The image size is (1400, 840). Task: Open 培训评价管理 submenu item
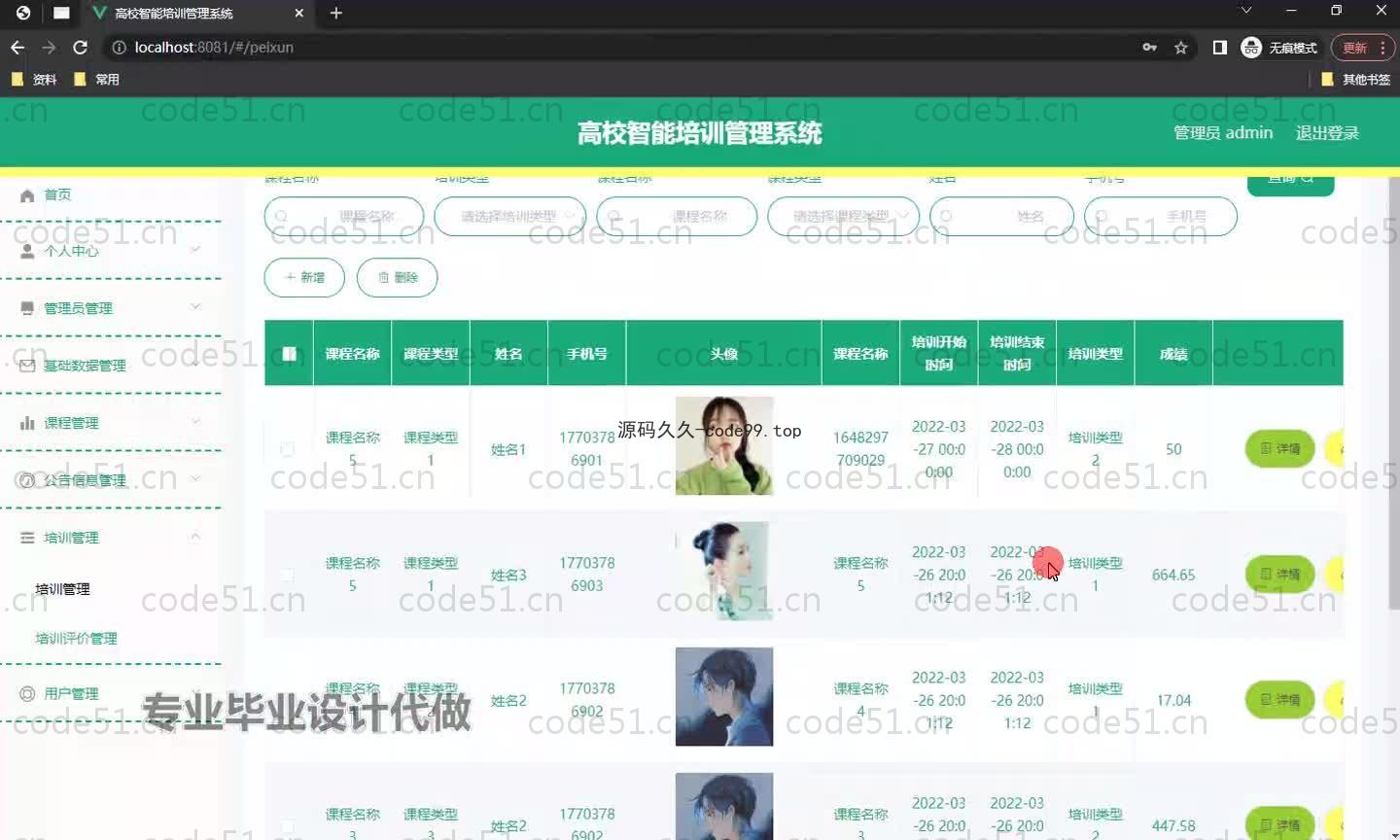click(x=76, y=639)
